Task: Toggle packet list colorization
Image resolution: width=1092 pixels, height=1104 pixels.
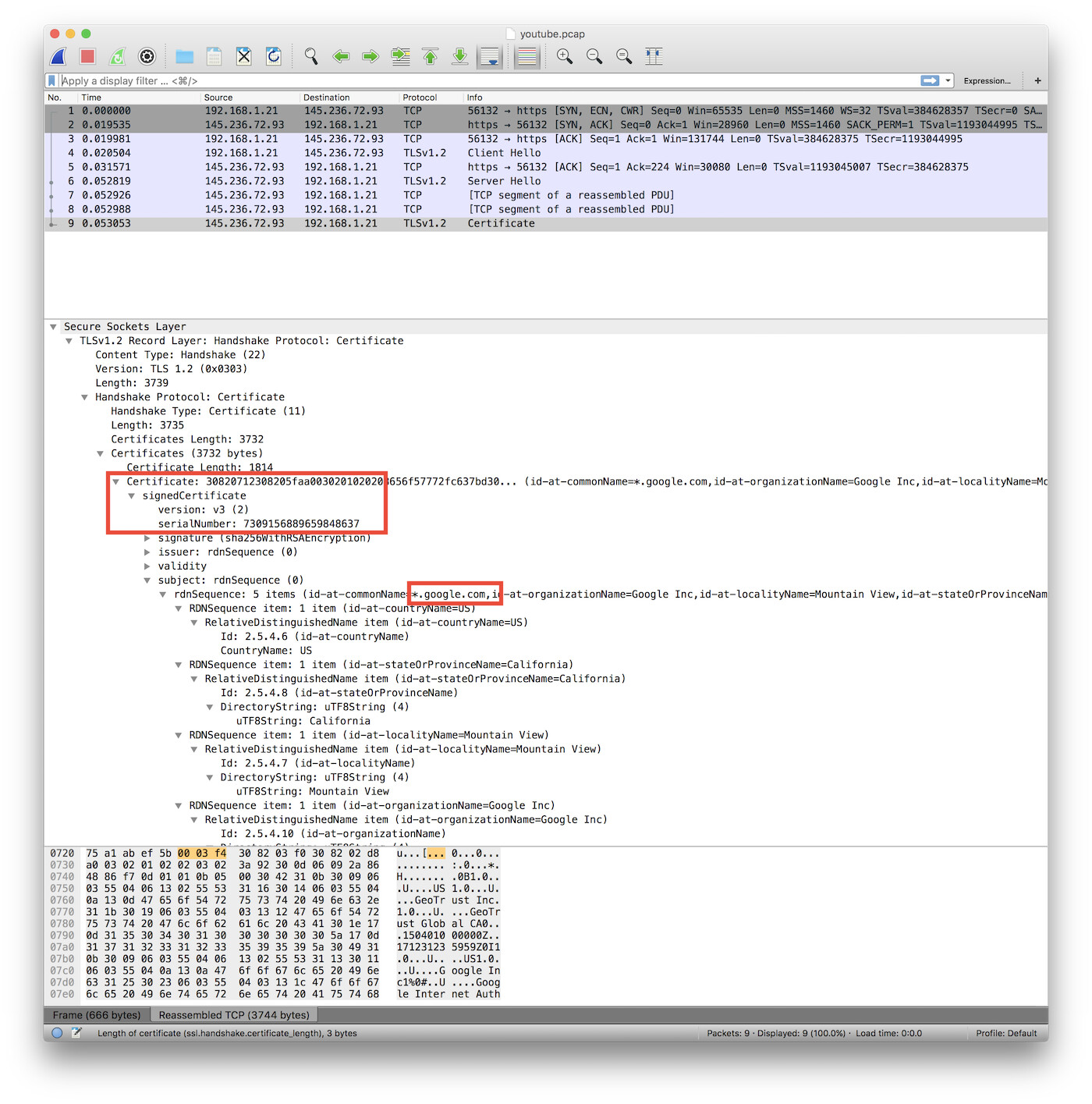Action: click(x=527, y=56)
